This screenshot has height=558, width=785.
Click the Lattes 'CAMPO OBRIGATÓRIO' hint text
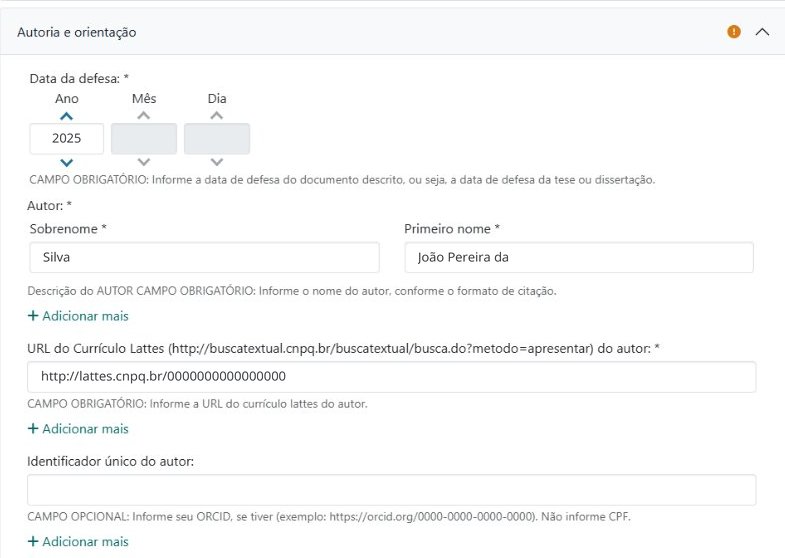[197, 404]
